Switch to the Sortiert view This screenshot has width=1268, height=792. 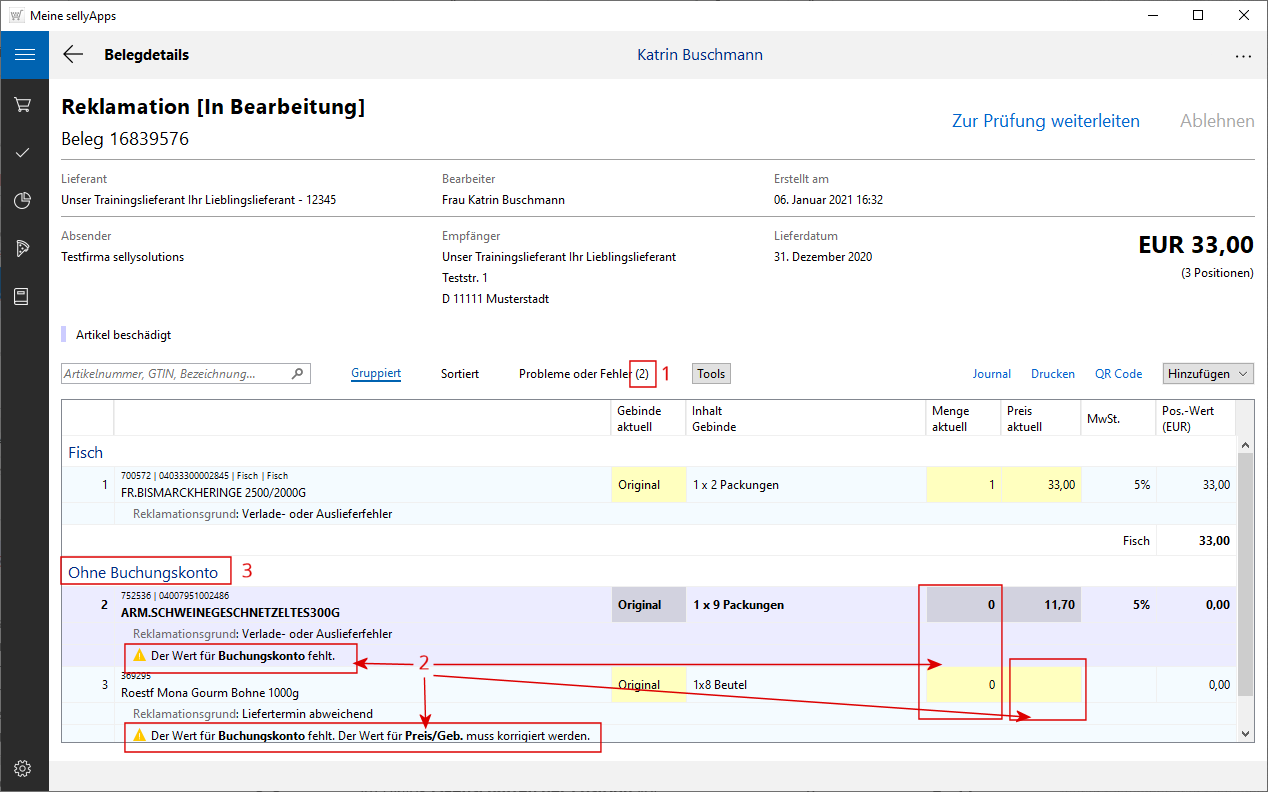pyautogui.click(x=460, y=374)
